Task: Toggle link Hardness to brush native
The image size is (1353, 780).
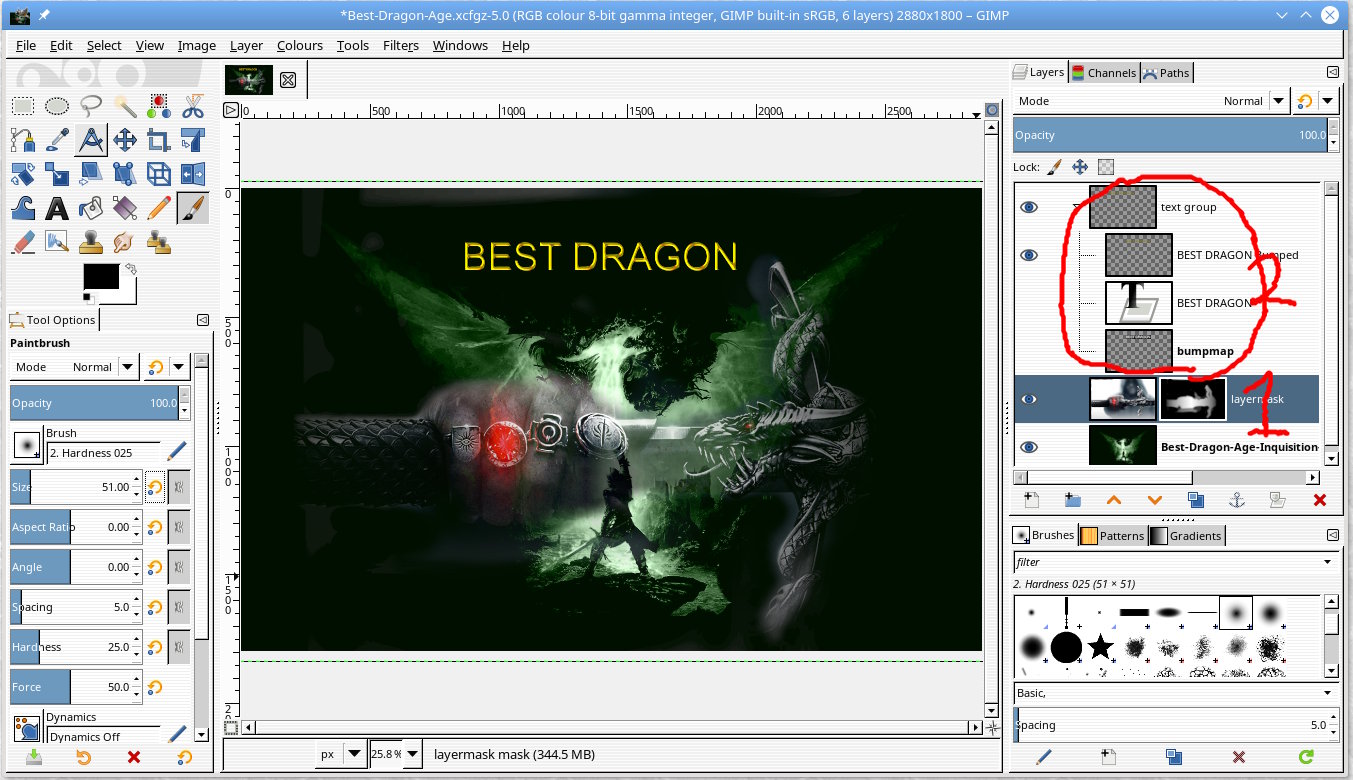Action: tap(179, 647)
